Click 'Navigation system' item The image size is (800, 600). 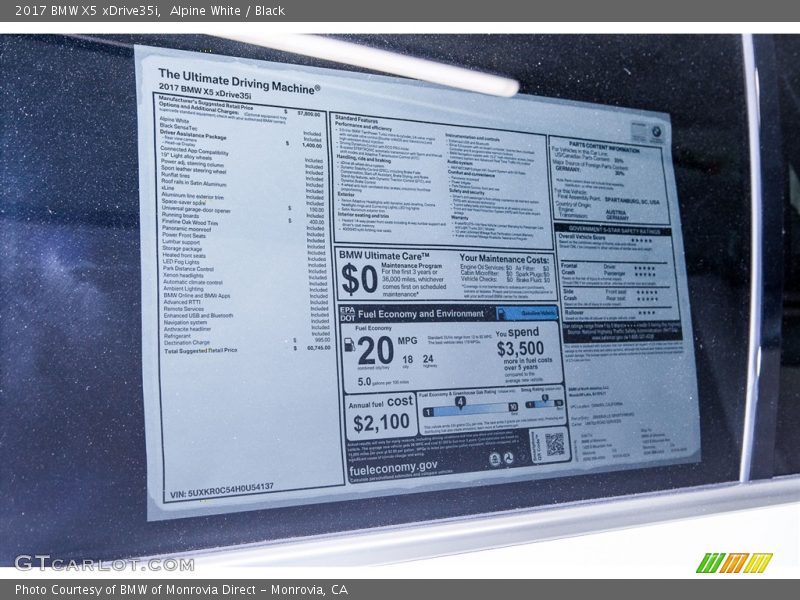(x=185, y=322)
